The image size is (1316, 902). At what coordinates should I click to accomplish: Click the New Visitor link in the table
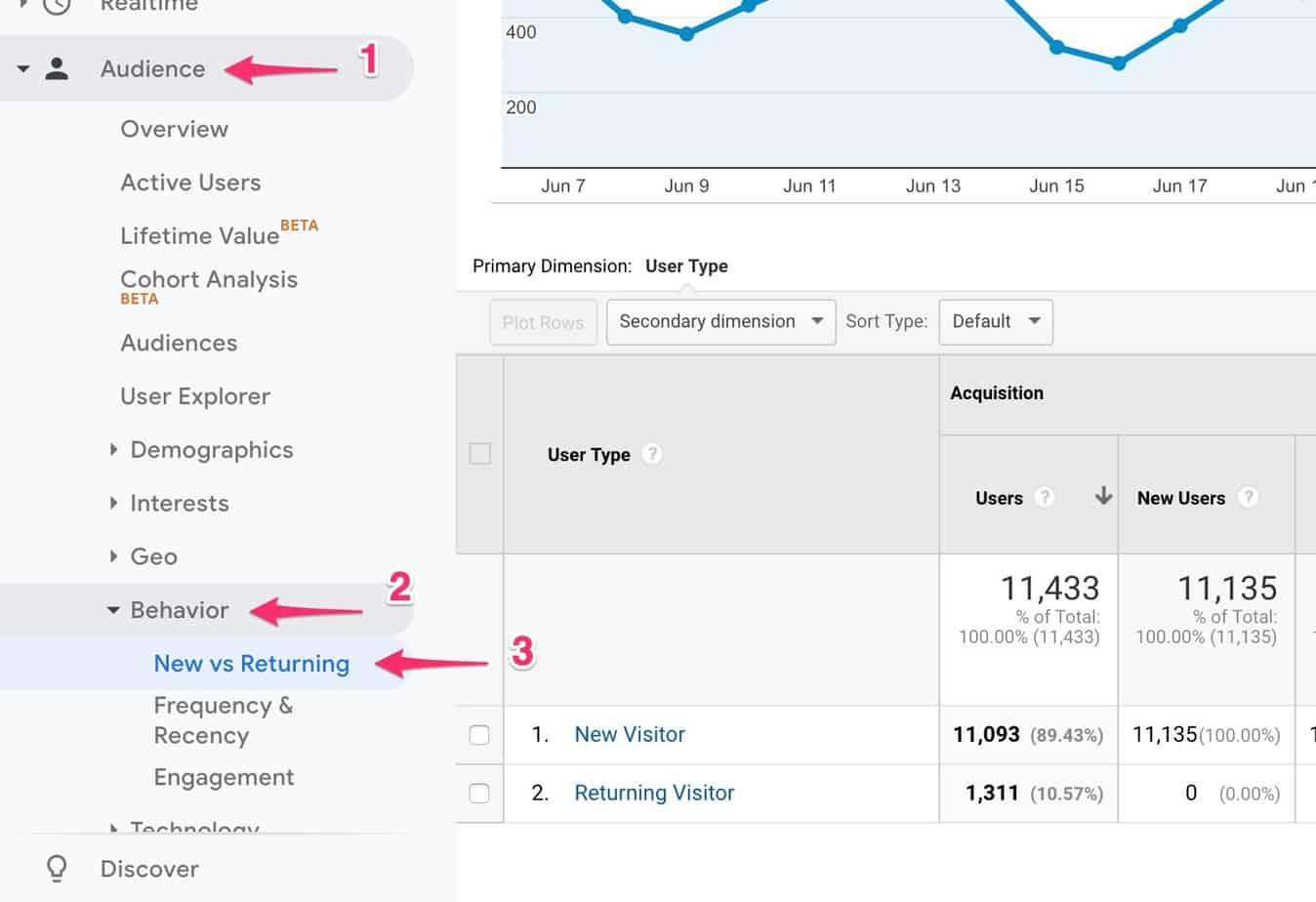coord(630,734)
